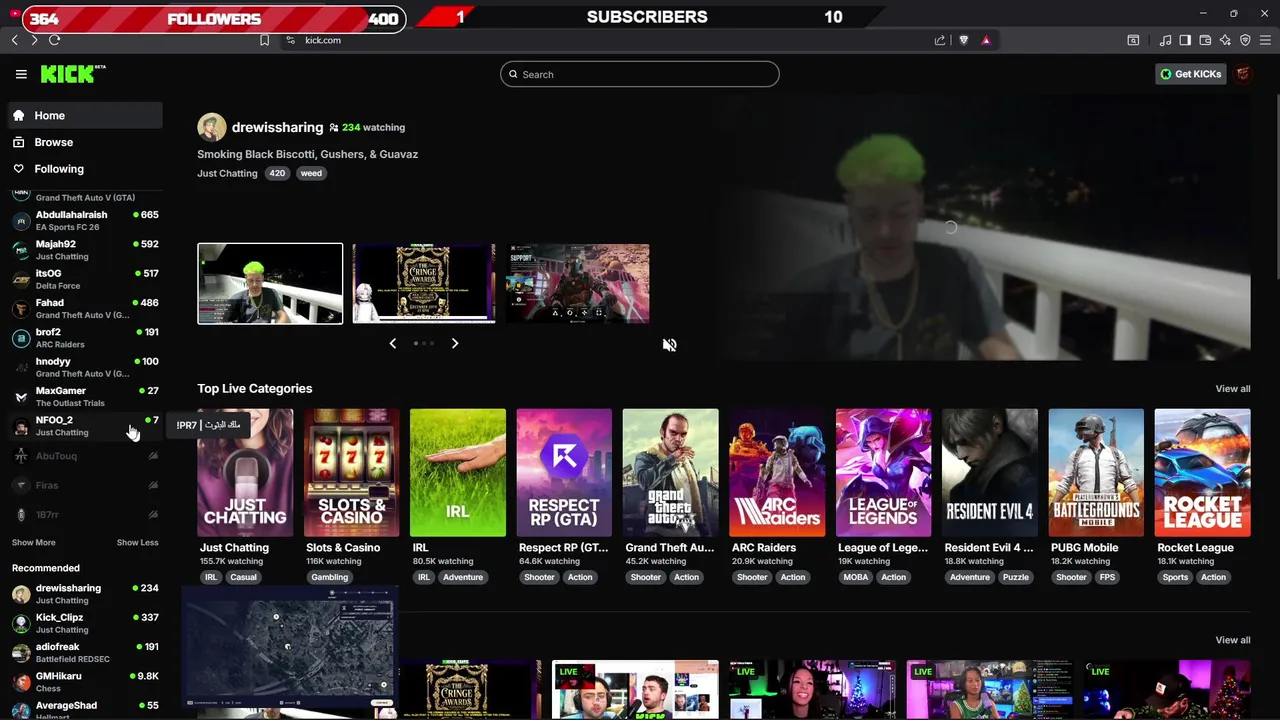Image resolution: width=1280 pixels, height=720 pixels.
Task: Click the lower View all link
Action: click(x=1232, y=640)
